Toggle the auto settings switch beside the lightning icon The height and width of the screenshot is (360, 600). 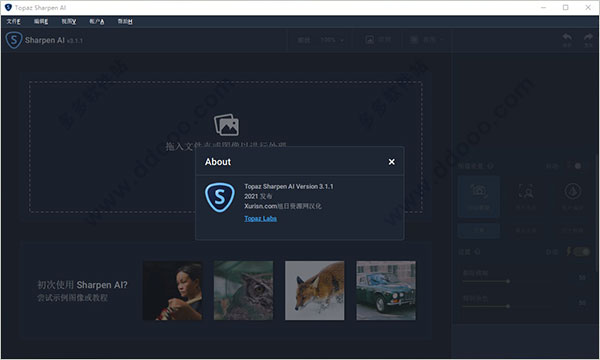pyautogui.click(x=582, y=251)
